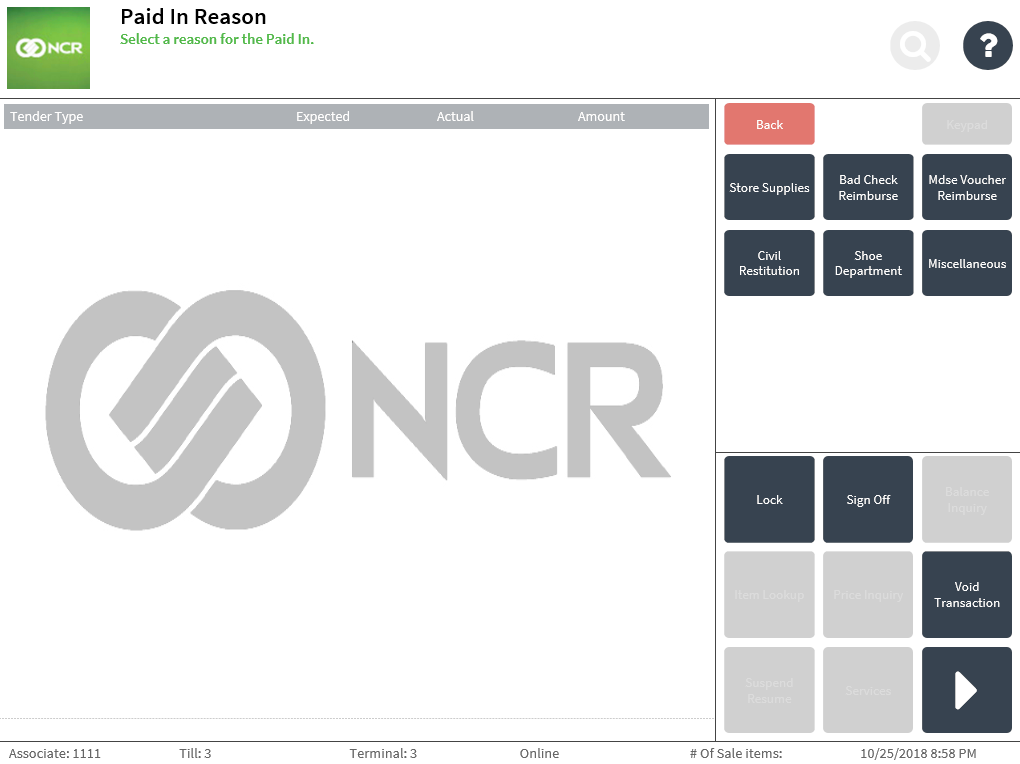The width and height of the screenshot is (1020, 764).
Task: Click the help question mark icon
Action: coord(987,45)
